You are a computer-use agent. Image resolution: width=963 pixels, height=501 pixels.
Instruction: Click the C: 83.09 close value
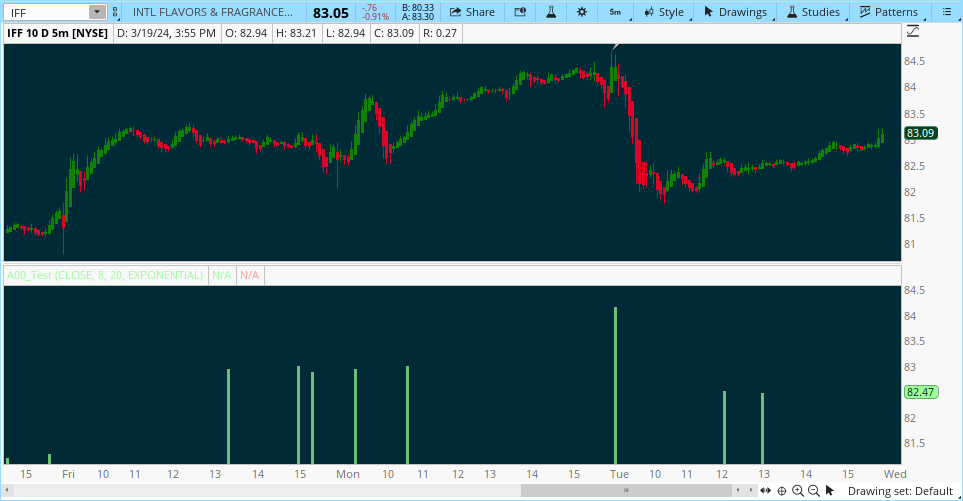point(394,33)
